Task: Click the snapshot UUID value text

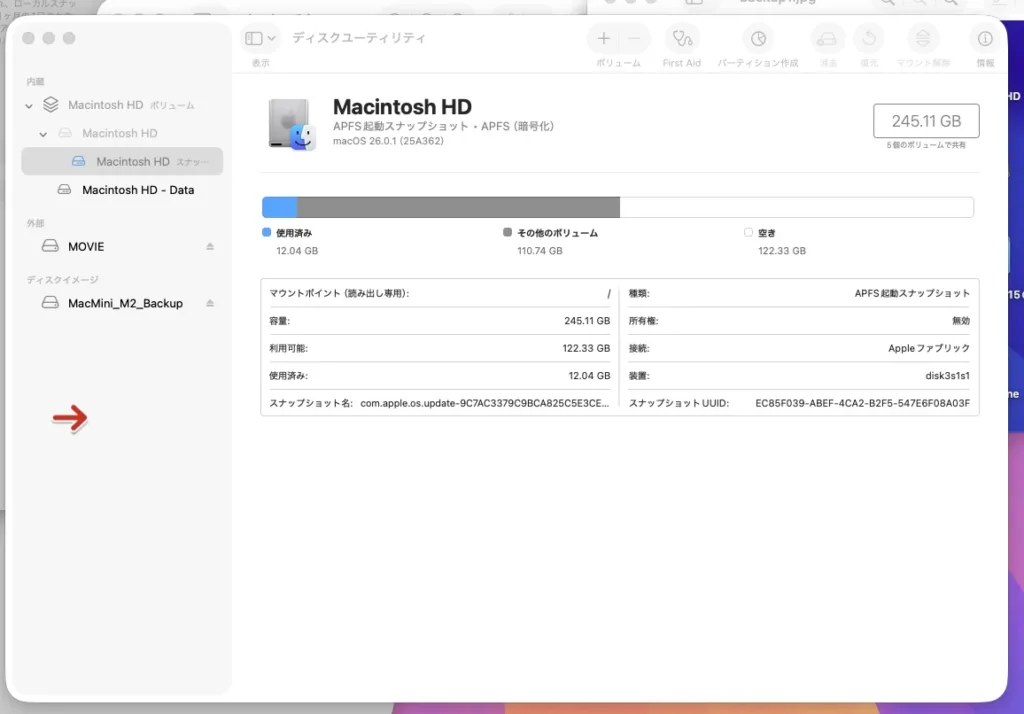Action: [x=862, y=403]
